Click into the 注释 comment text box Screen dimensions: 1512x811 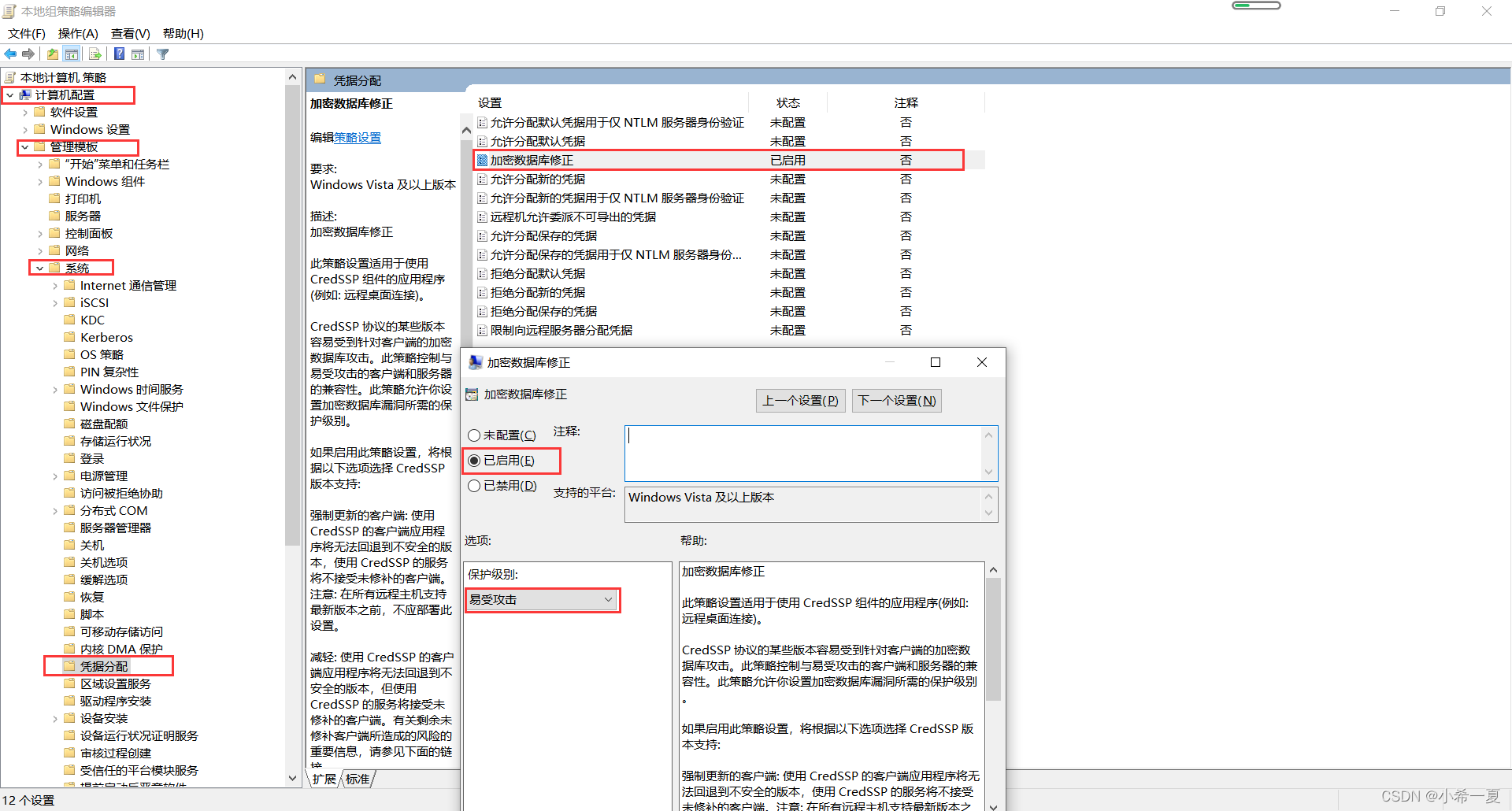[x=804, y=454]
